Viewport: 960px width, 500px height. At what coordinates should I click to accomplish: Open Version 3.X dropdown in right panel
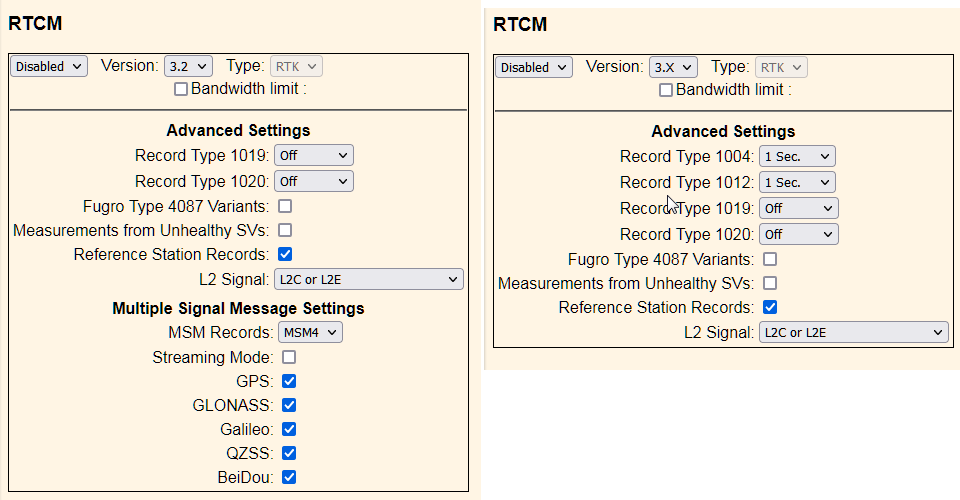[673, 67]
